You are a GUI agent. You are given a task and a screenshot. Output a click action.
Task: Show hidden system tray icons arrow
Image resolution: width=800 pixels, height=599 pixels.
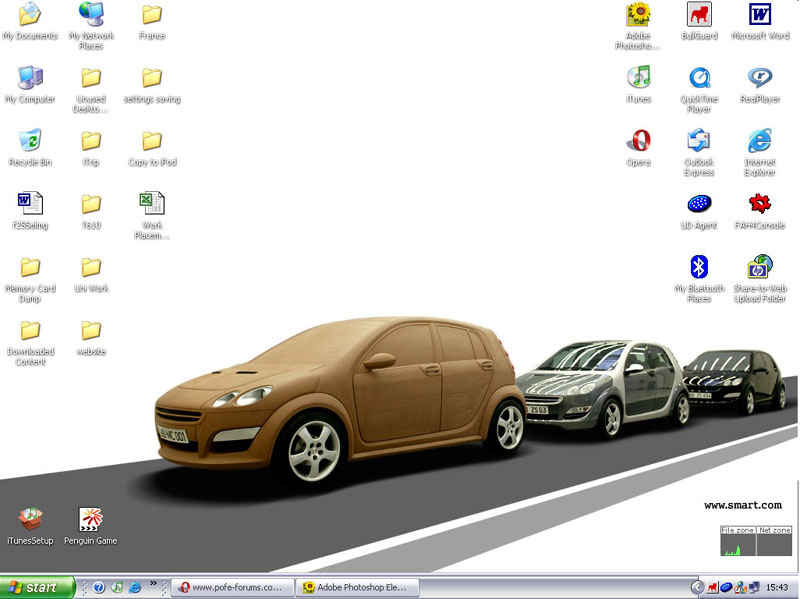pyautogui.click(x=697, y=587)
